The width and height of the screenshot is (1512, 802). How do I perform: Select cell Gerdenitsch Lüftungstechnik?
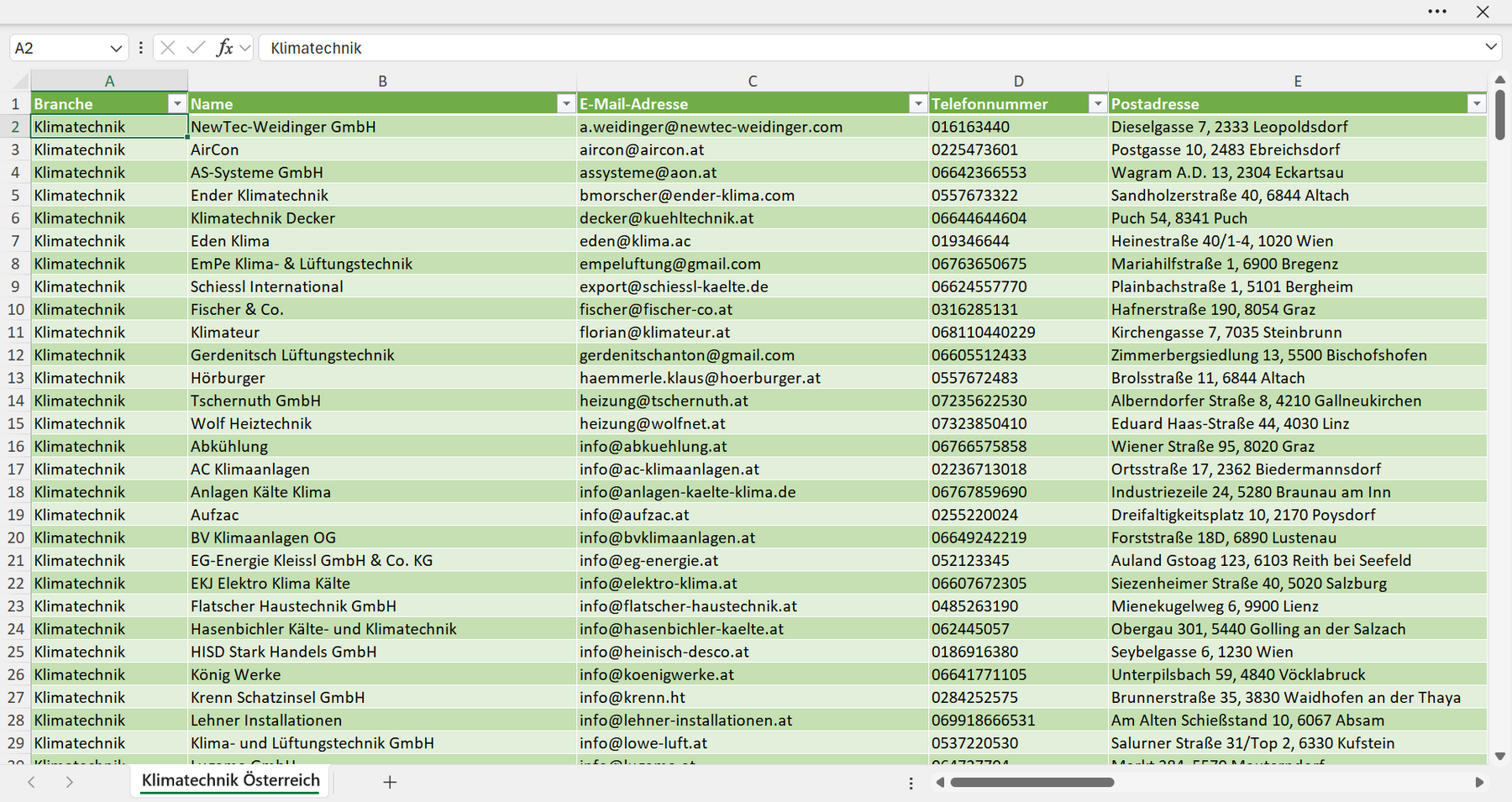tap(382, 355)
